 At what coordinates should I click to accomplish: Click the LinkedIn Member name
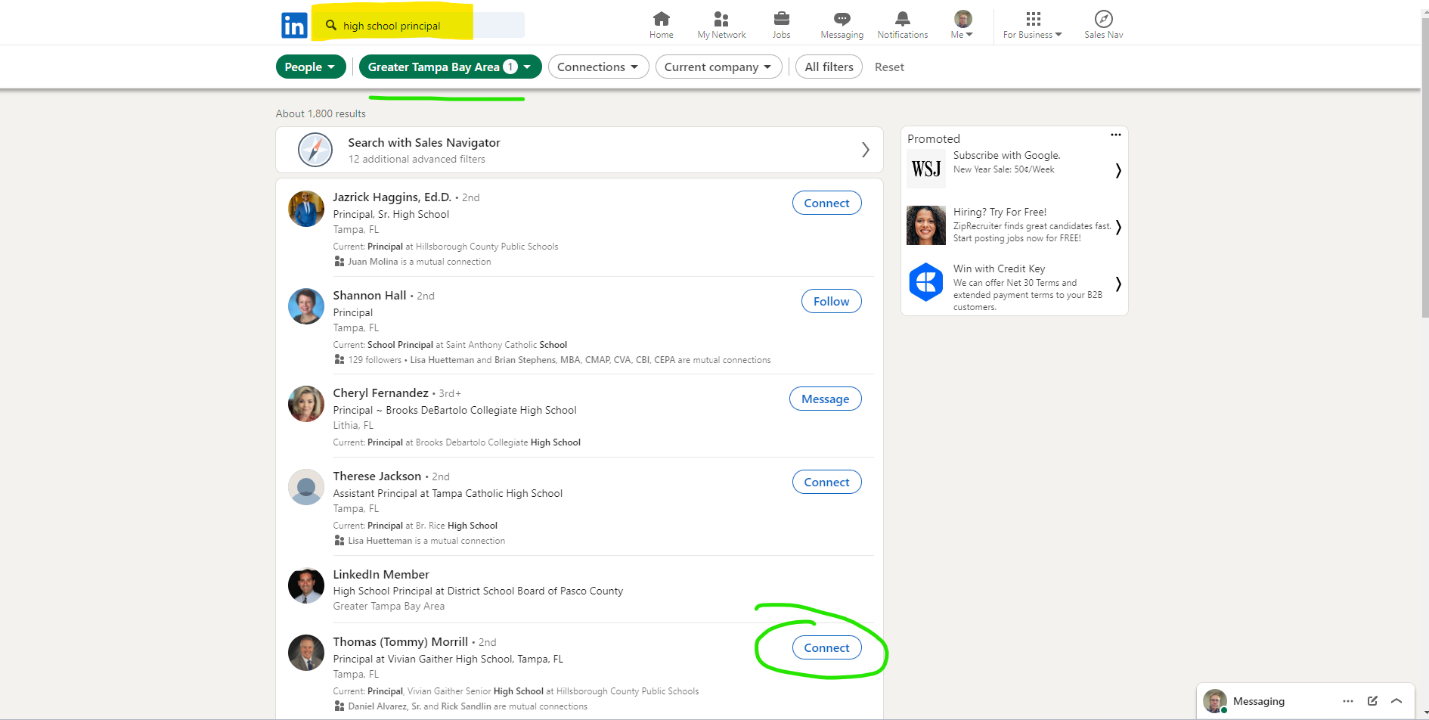381,574
